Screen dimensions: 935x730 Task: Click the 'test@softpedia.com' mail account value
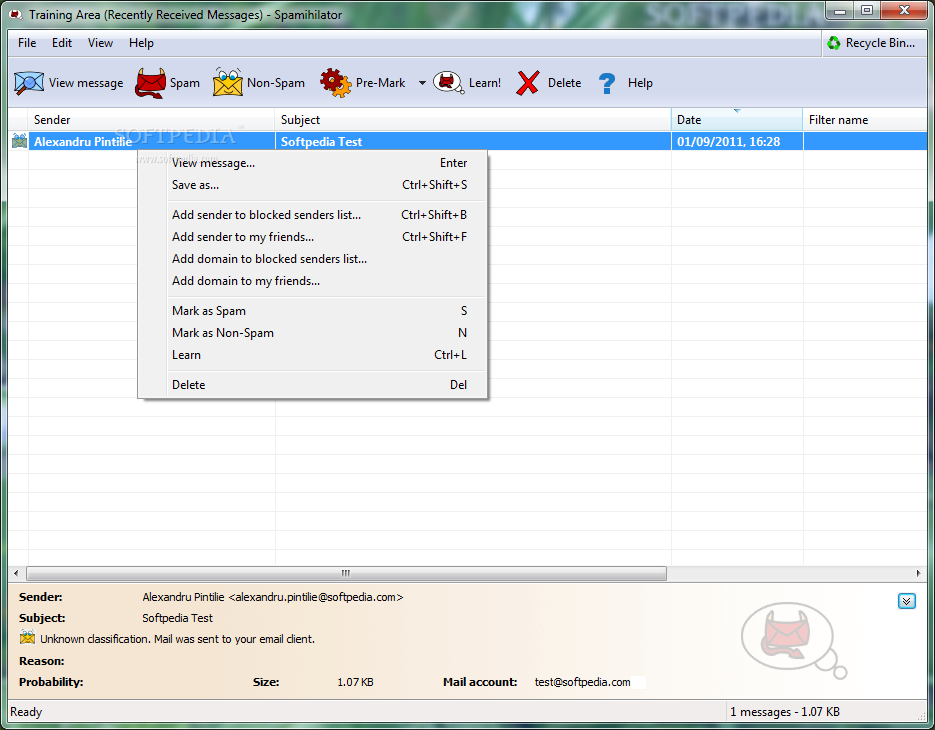click(x=583, y=682)
